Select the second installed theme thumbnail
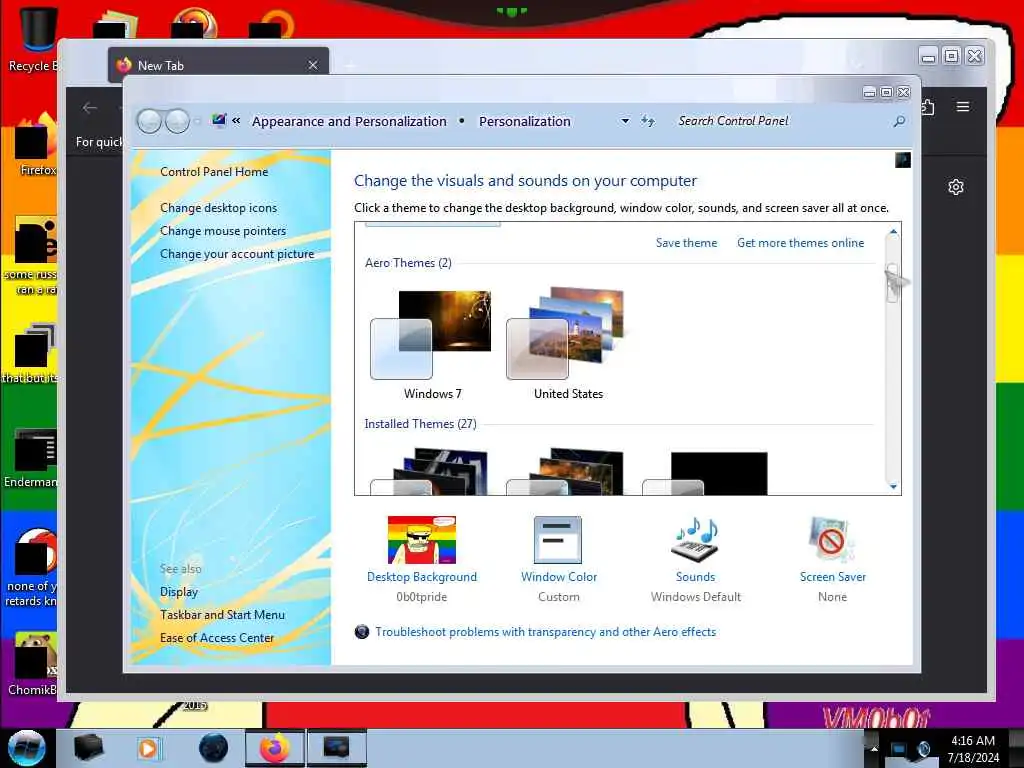This screenshot has height=768, width=1024. point(566,471)
